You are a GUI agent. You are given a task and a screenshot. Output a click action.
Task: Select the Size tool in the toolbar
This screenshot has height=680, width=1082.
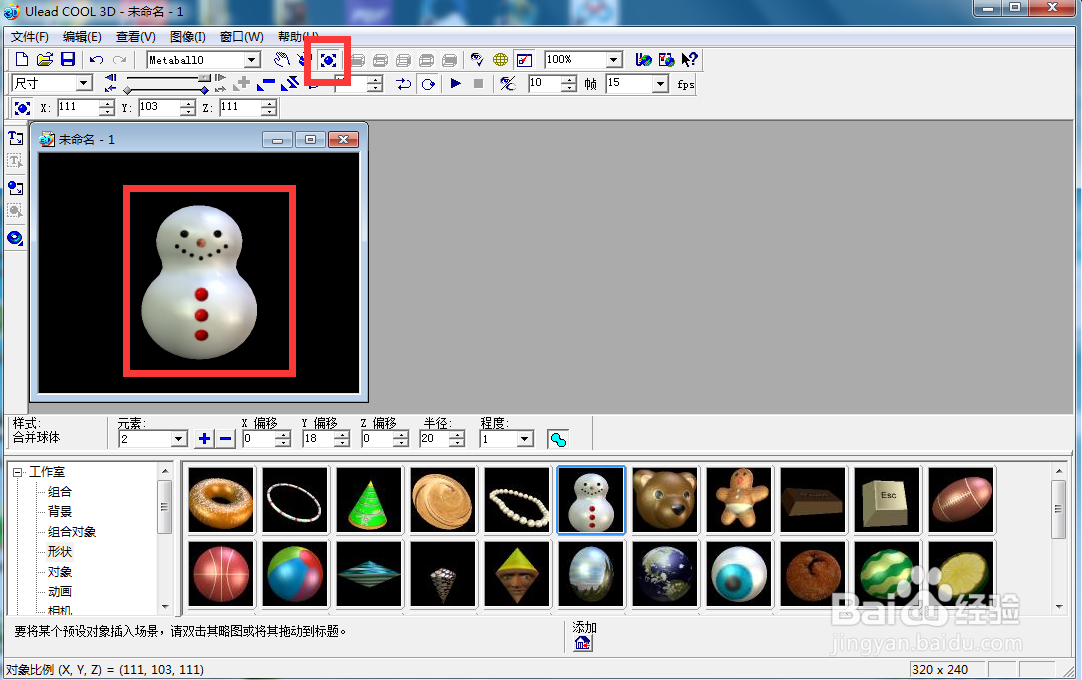(x=328, y=60)
